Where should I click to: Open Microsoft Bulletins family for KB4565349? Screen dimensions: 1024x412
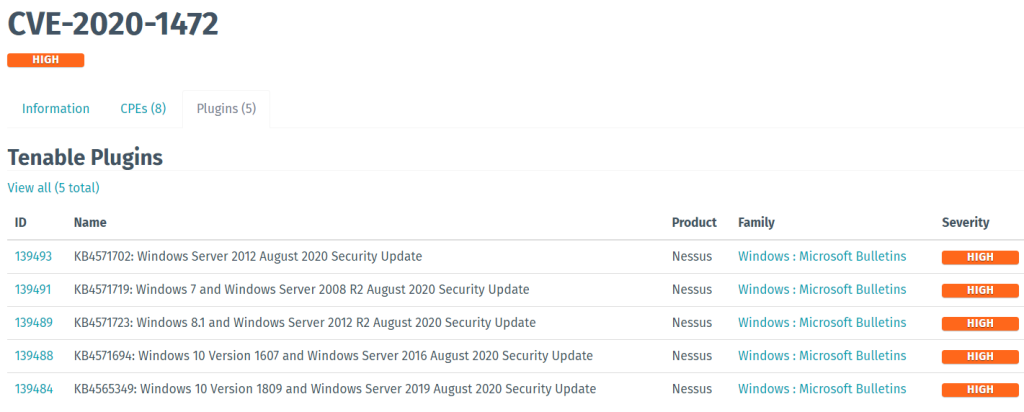coord(822,389)
